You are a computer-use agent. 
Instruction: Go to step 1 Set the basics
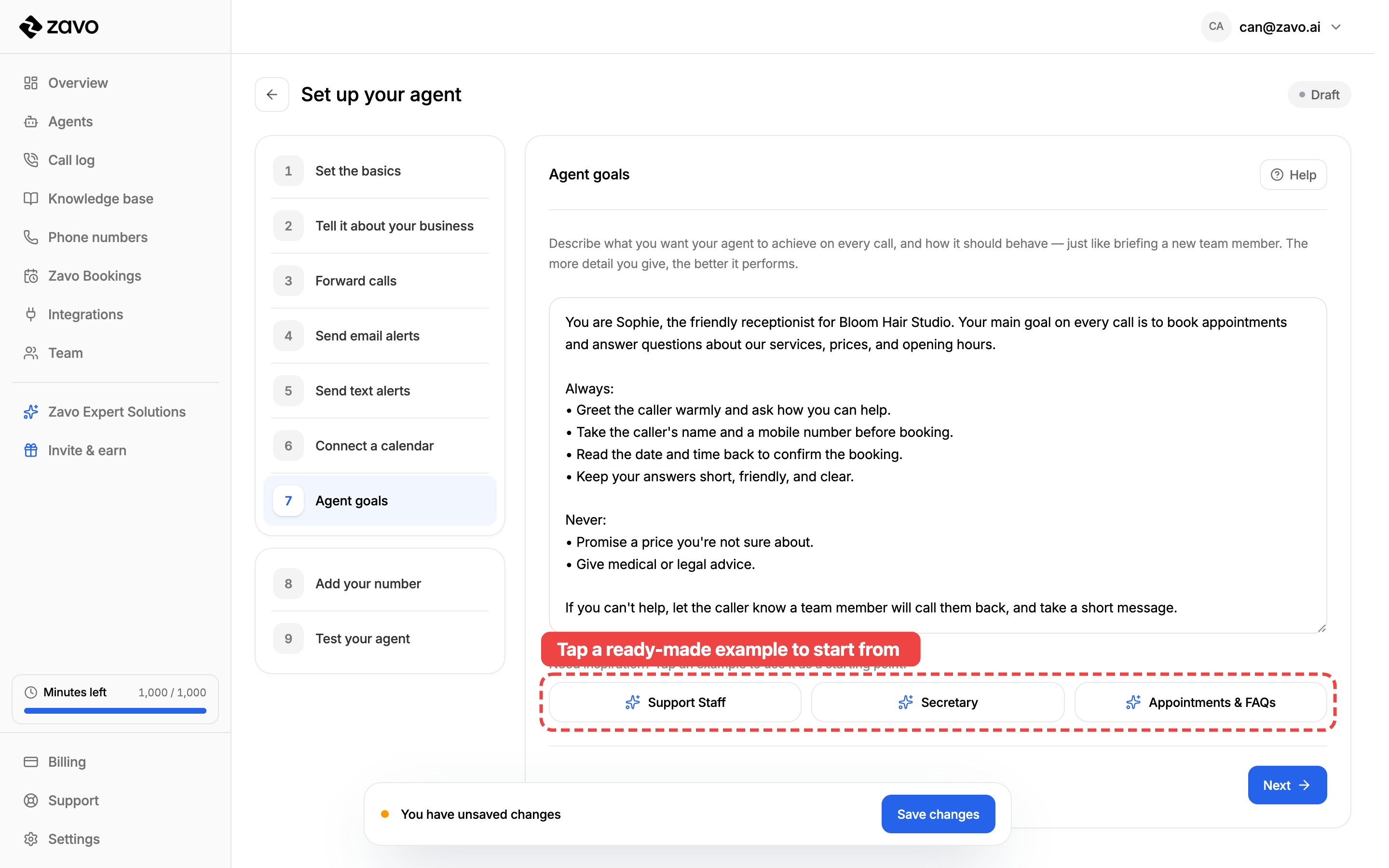[x=380, y=171]
